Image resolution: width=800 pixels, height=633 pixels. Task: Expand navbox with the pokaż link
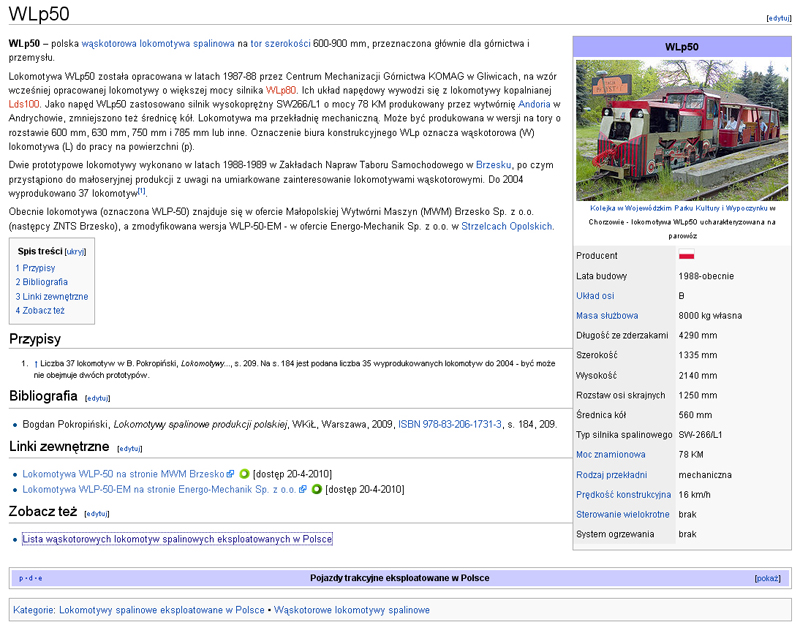tap(767, 578)
